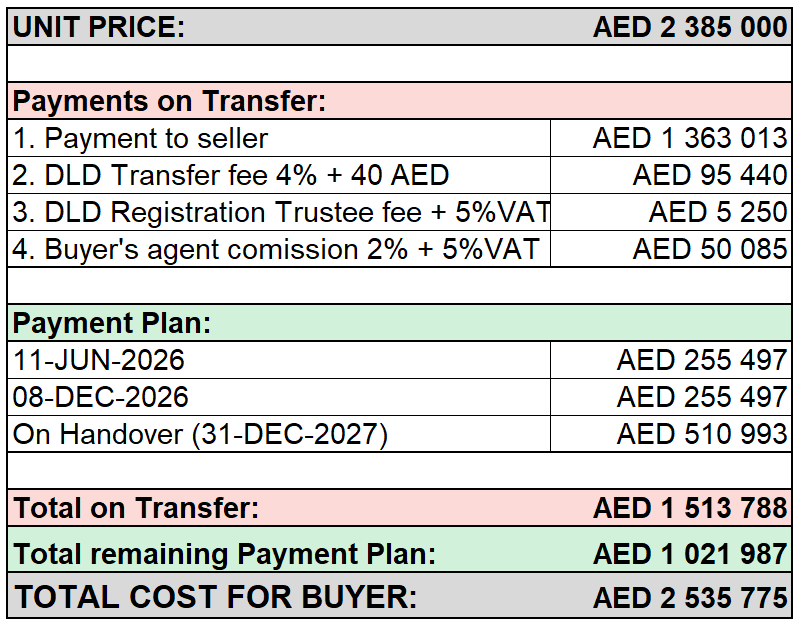Select the AED 1 363 013 amount cell
This screenshot has height=623, width=798.
[x=671, y=138]
